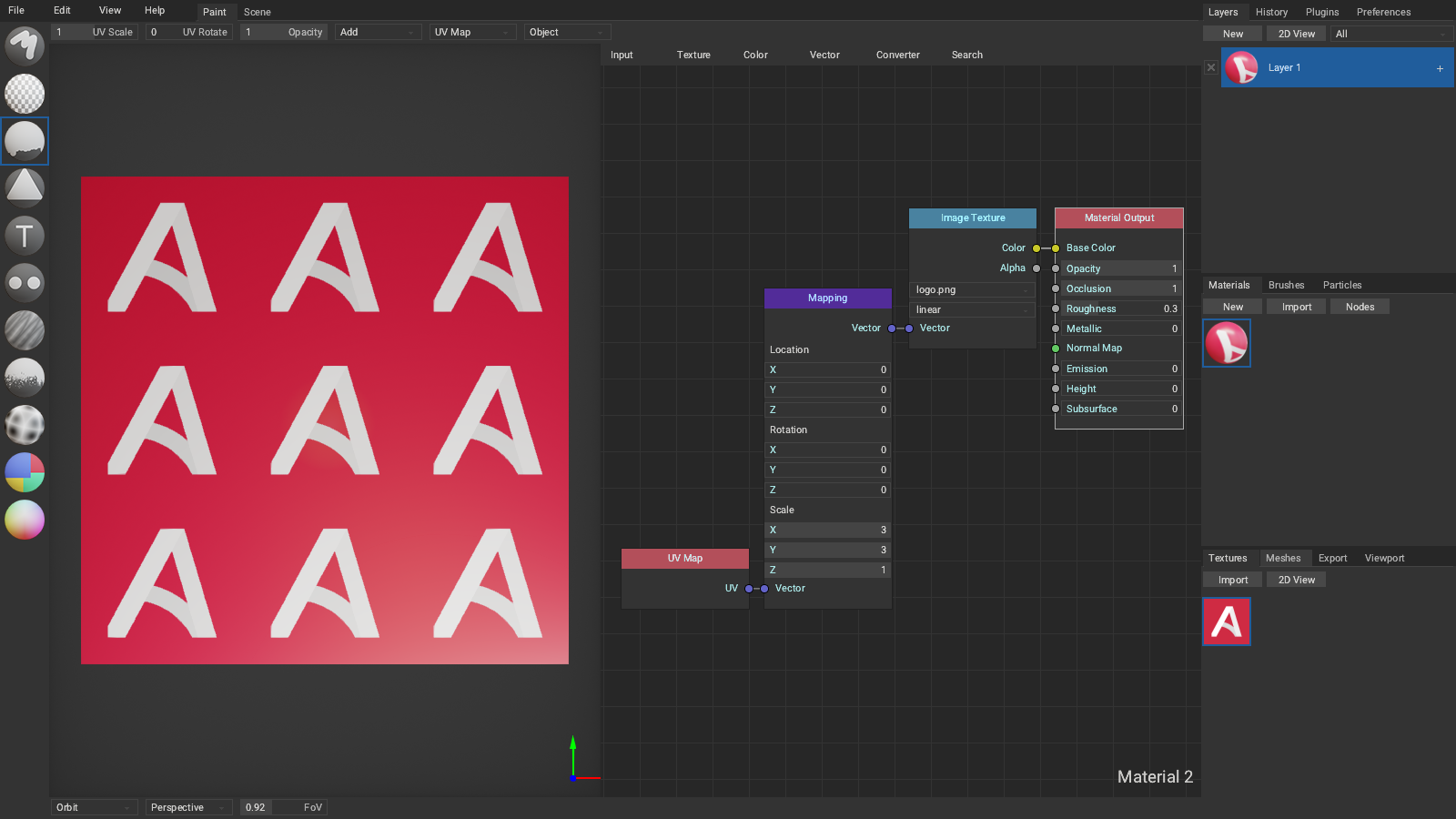Select the Text tool
Screen dimensions: 1456x819
(x=25, y=236)
